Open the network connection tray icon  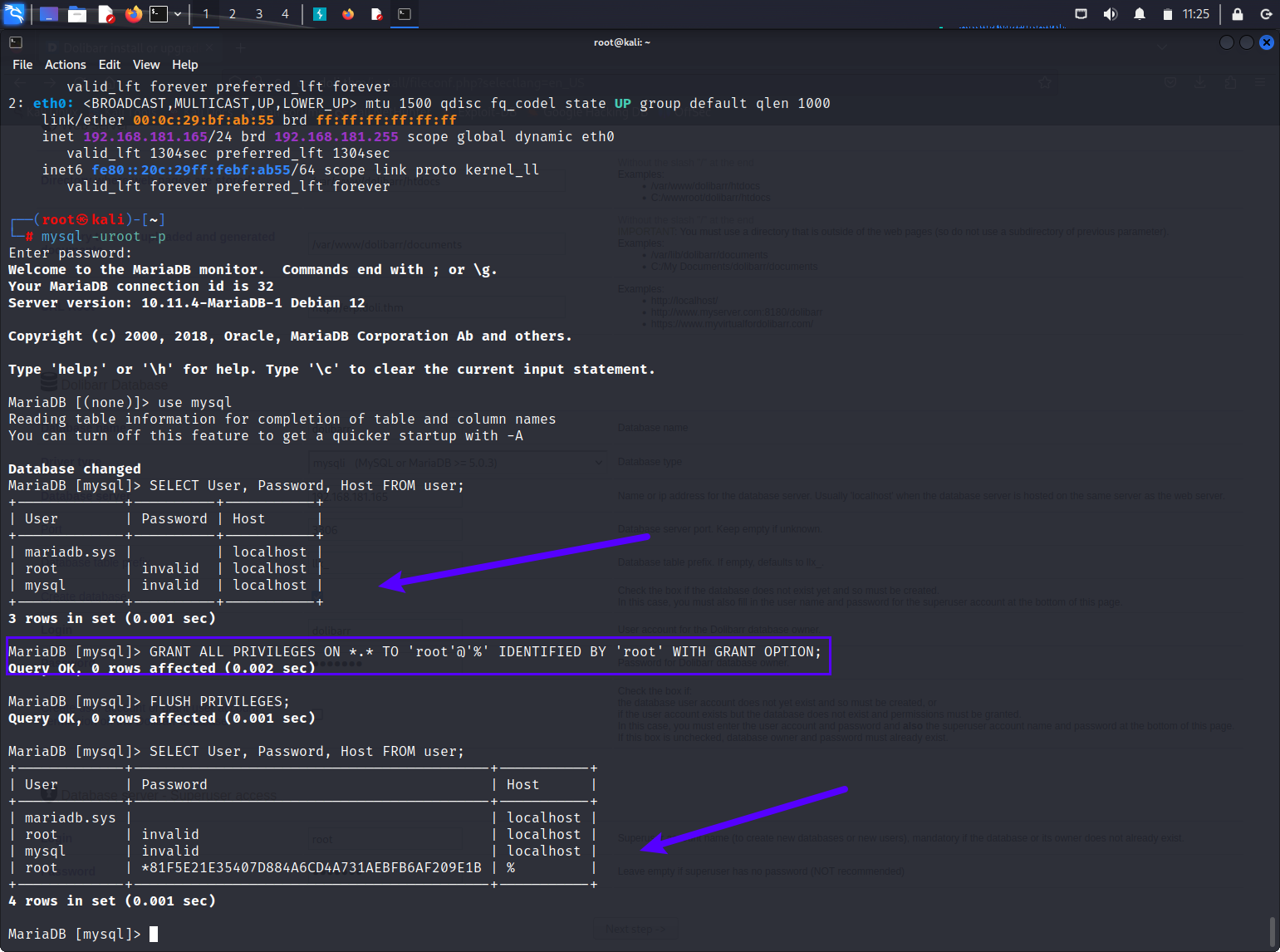pos(1081,14)
